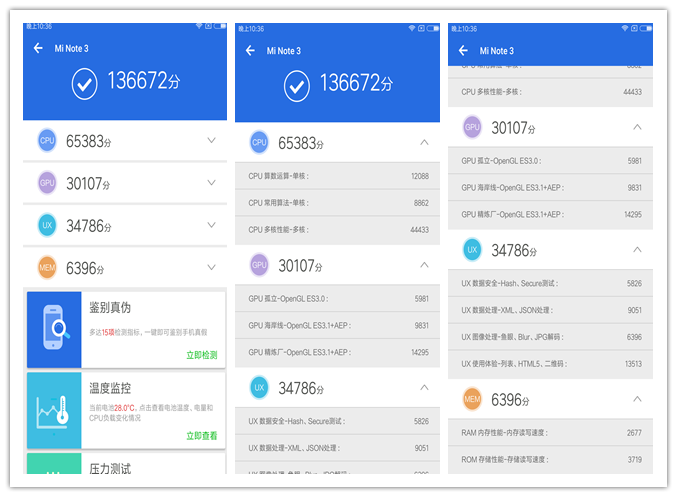Collapse the CPU section in middle screen

pos(424,142)
